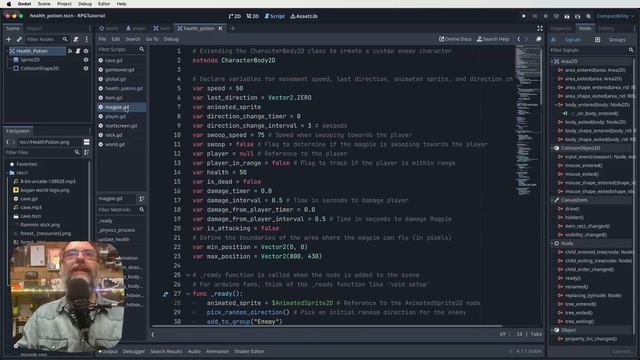The image size is (640, 360).
Task: Click the Filter Signals search field
Action: [x=592, y=50]
